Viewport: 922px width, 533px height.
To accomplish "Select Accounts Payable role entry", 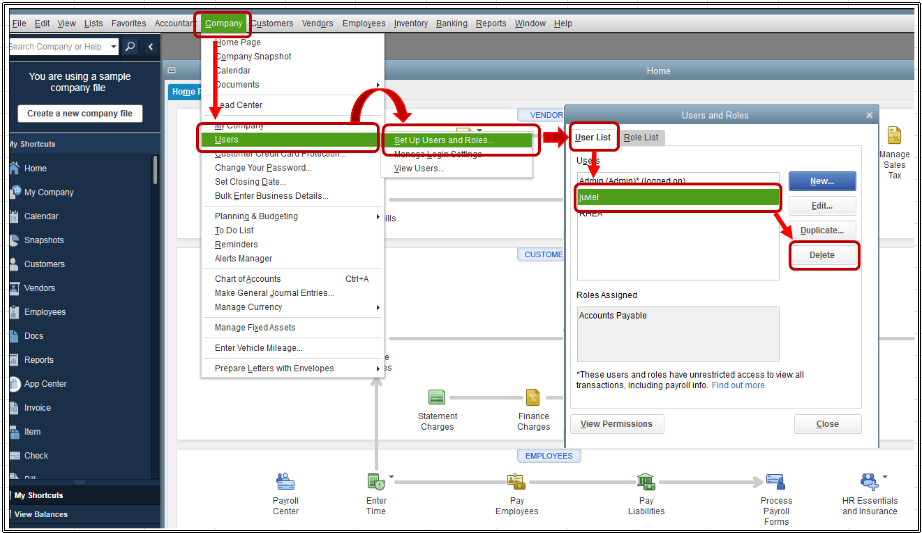I will pyautogui.click(x=613, y=316).
